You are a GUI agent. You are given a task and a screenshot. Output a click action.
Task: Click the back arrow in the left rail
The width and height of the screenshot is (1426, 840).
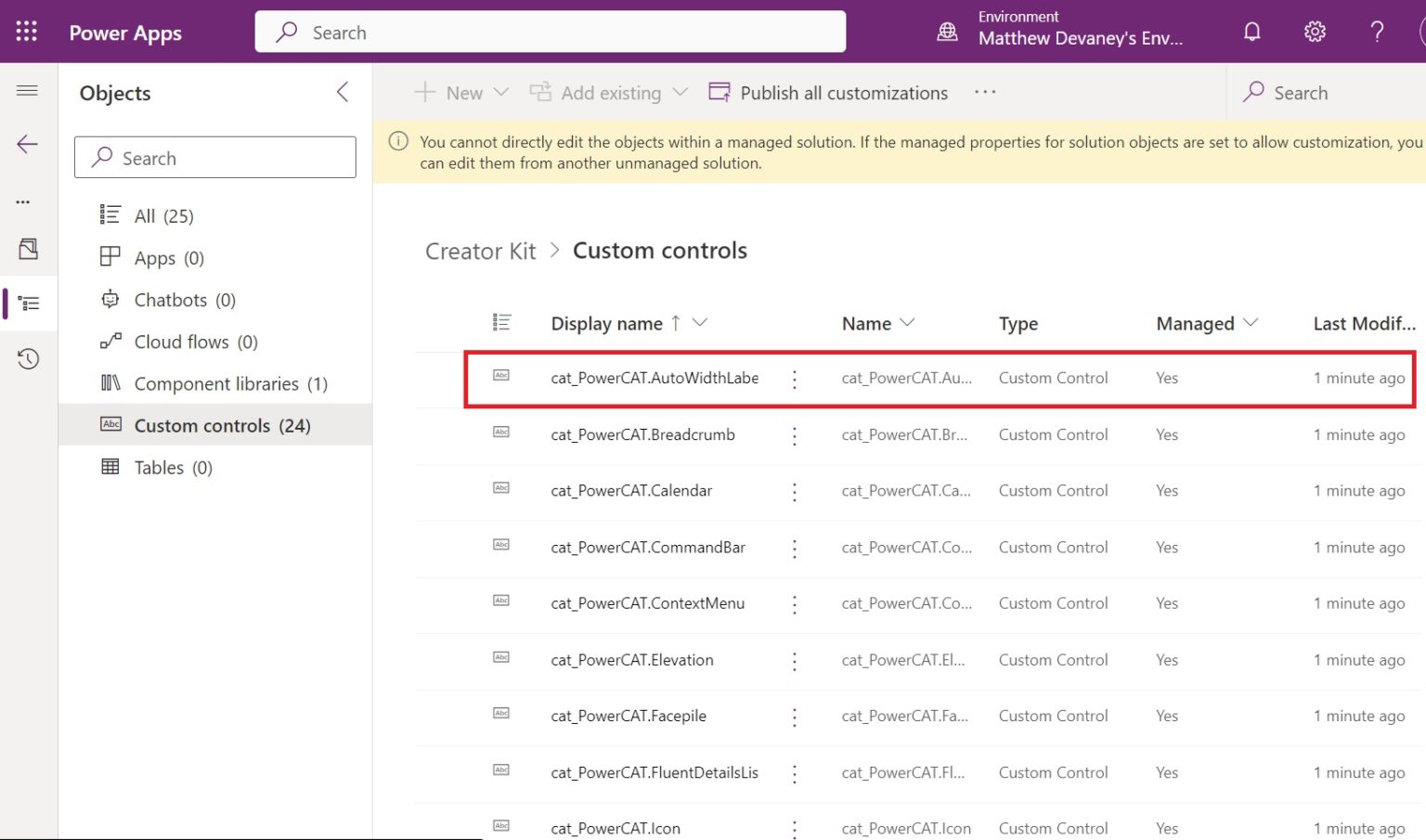pyautogui.click(x=27, y=143)
